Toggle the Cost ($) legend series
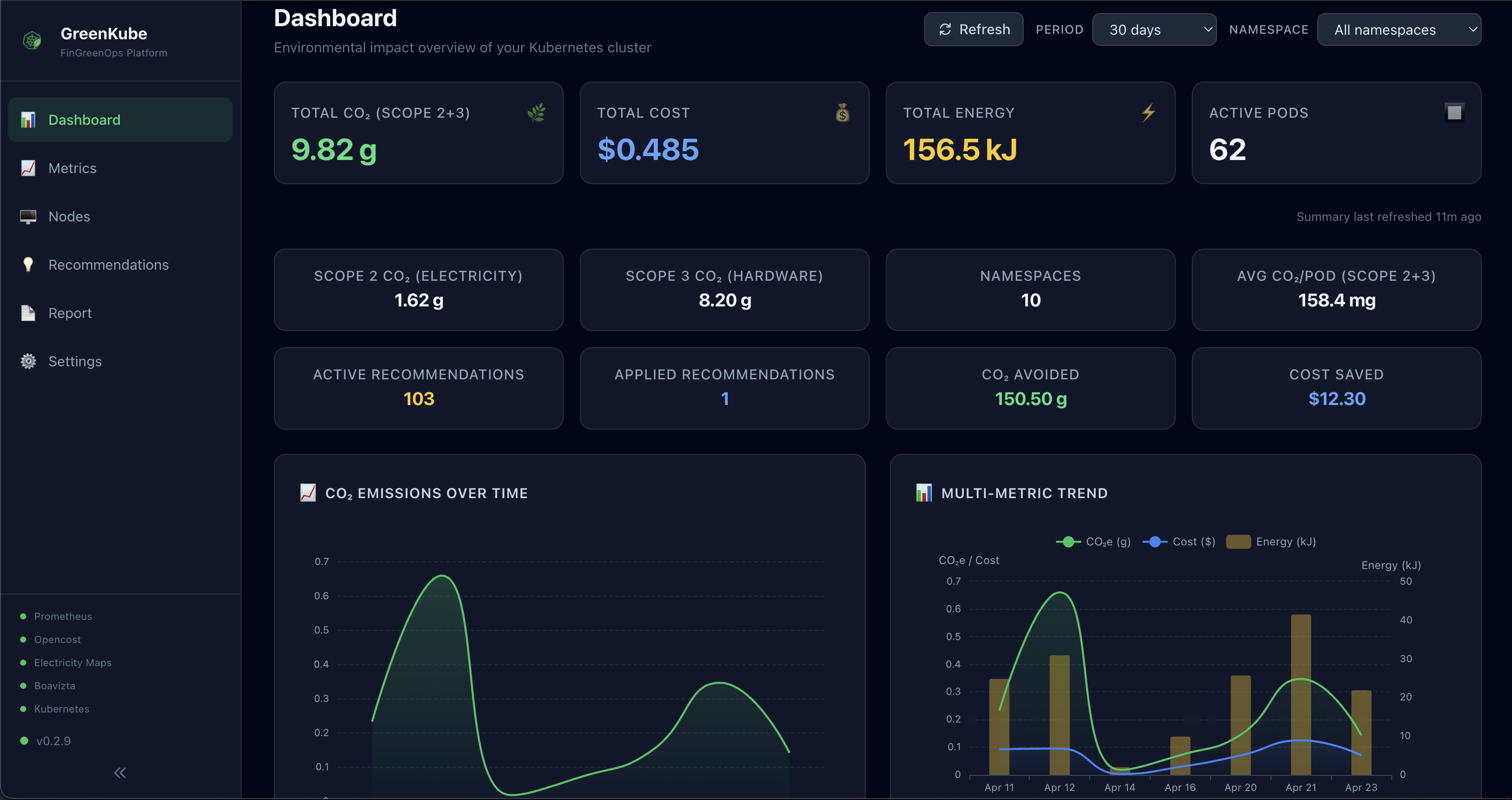The width and height of the screenshot is (1512, 800). point(1179,542)
